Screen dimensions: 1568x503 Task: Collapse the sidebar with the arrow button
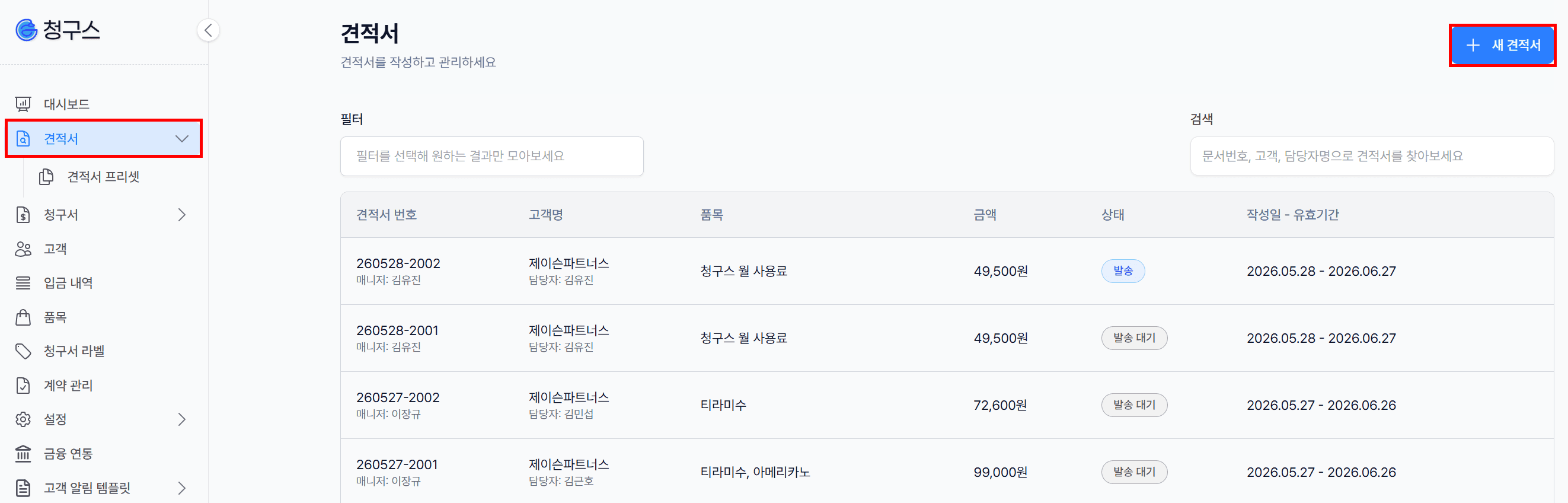208,30
